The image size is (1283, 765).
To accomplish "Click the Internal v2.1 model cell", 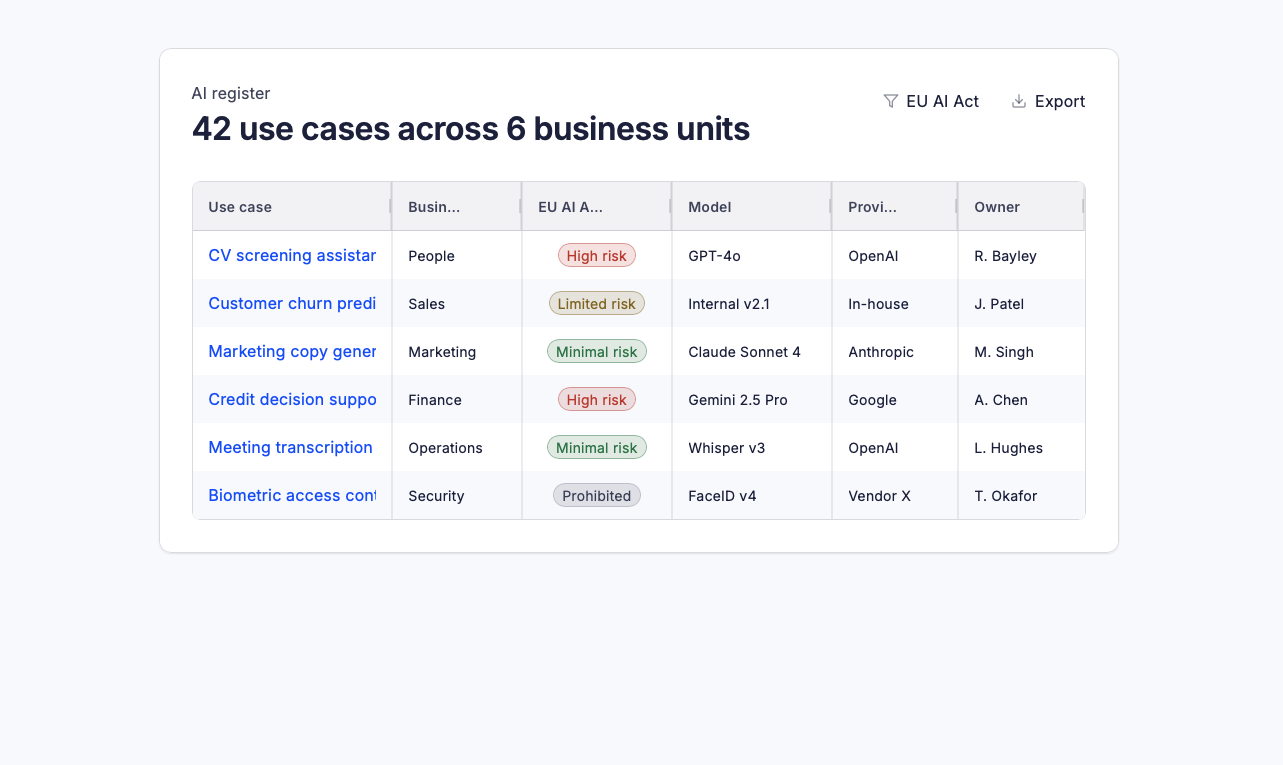I will tap(752, 303).
